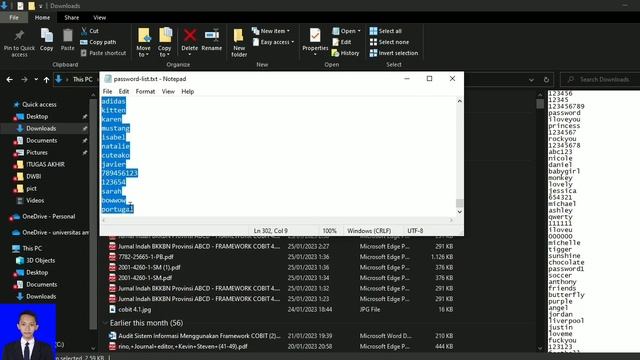Click the Cut scissors icon
Viewport: 640px width, 360px height.
(x=84, y=31)
